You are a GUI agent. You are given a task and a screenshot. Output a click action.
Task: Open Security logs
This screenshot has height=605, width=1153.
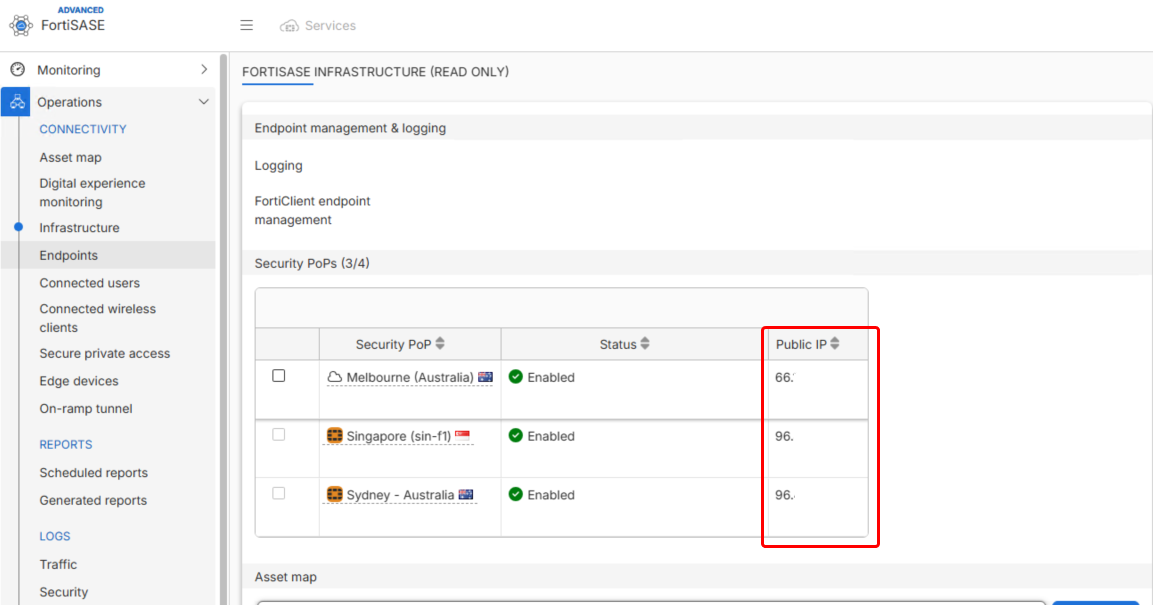tap(64, 592)
